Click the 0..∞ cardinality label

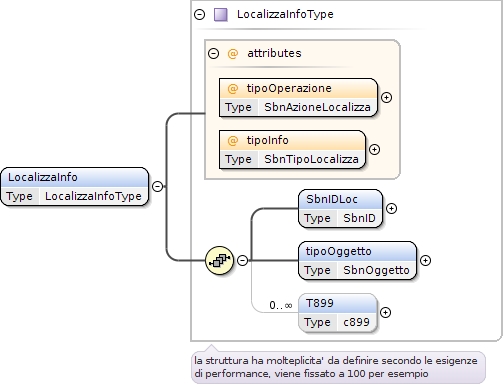[281, 305]
